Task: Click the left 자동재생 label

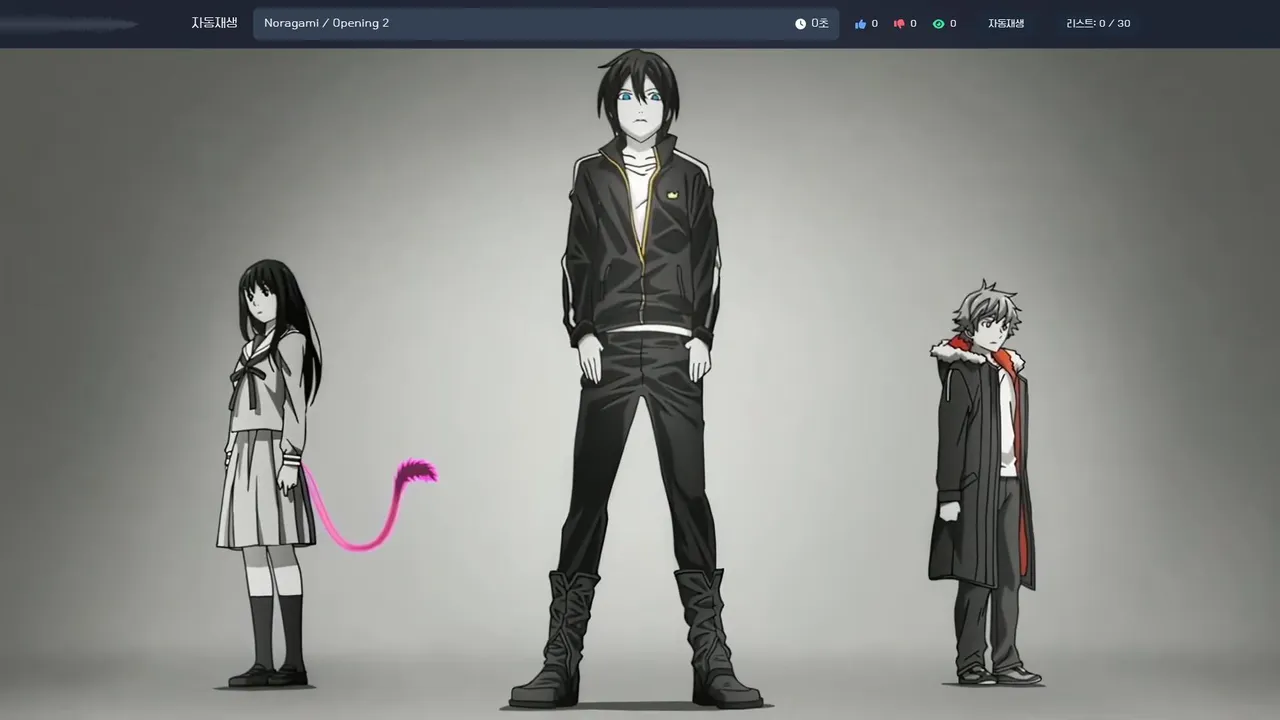Action: click(x=214, y=23)
